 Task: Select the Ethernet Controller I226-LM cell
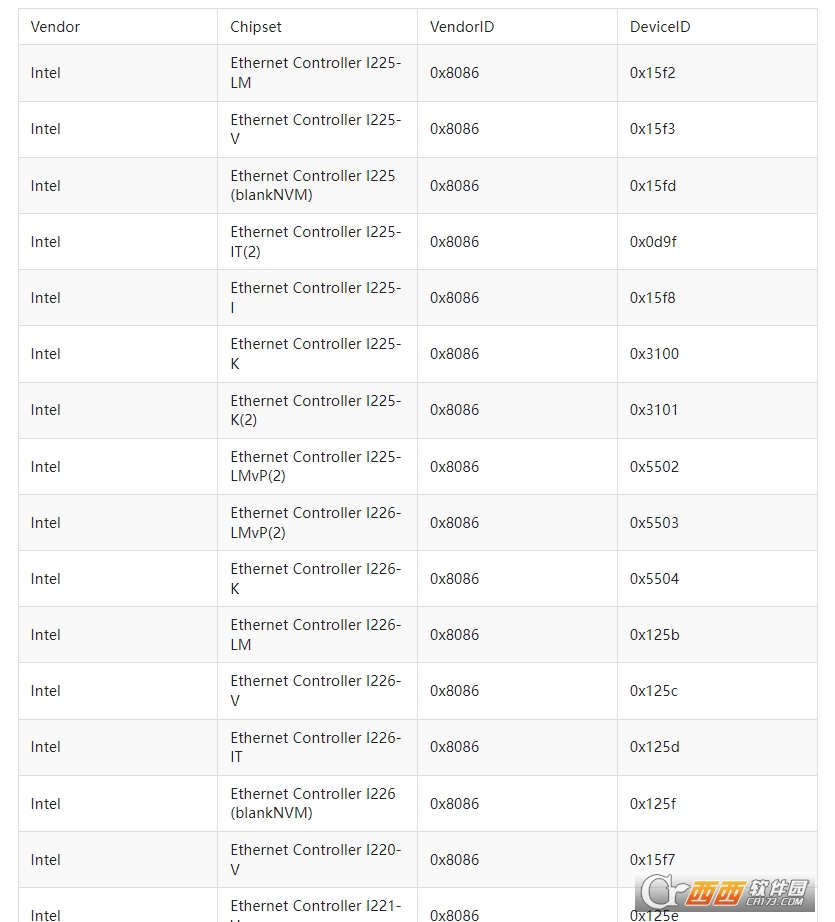315,635
